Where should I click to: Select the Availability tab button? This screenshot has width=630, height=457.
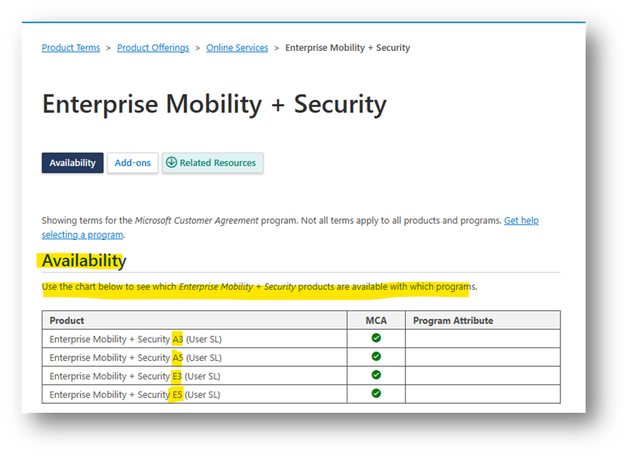[x=73, y=163]
